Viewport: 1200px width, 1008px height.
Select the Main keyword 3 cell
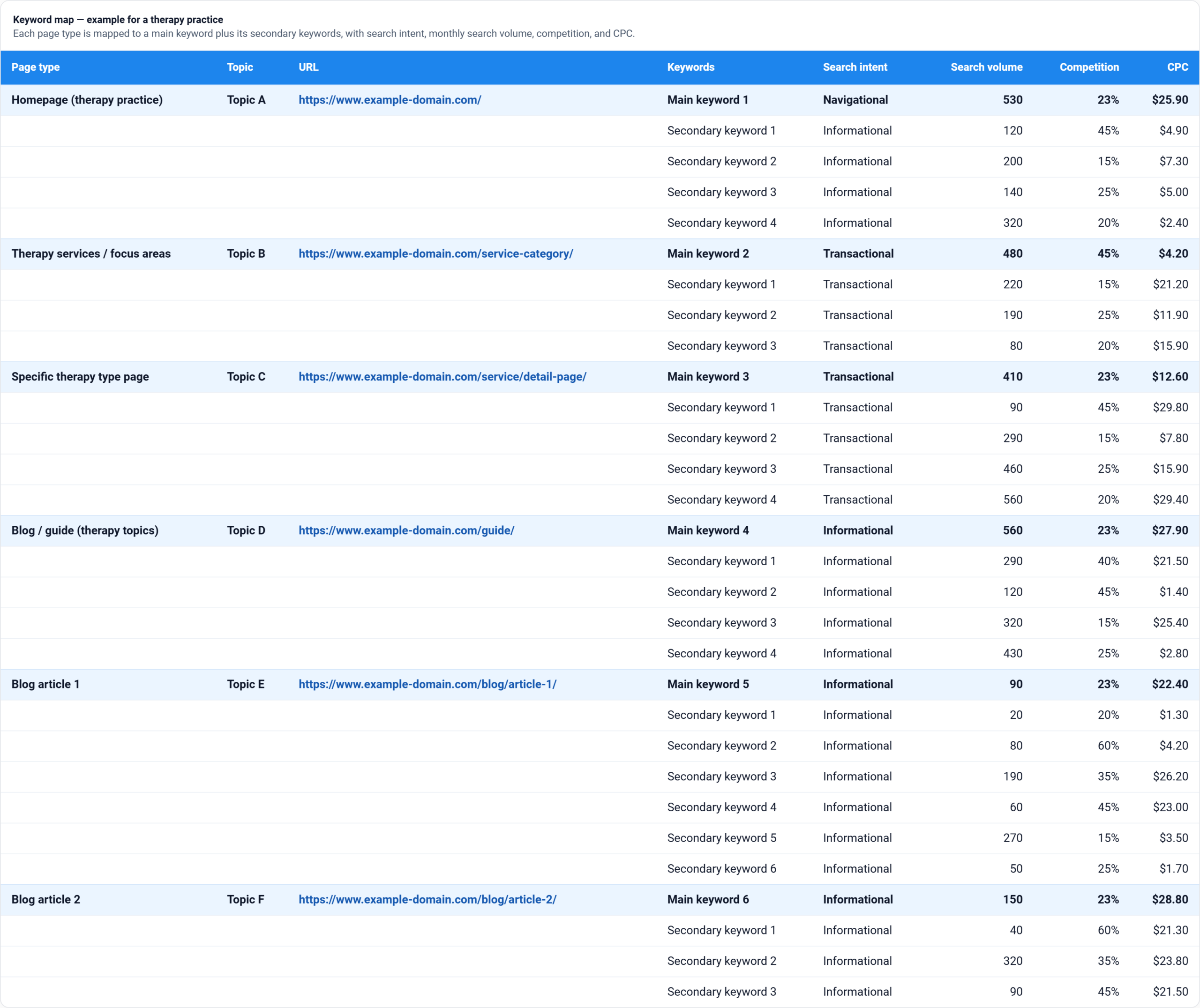[x=708, y=377]
